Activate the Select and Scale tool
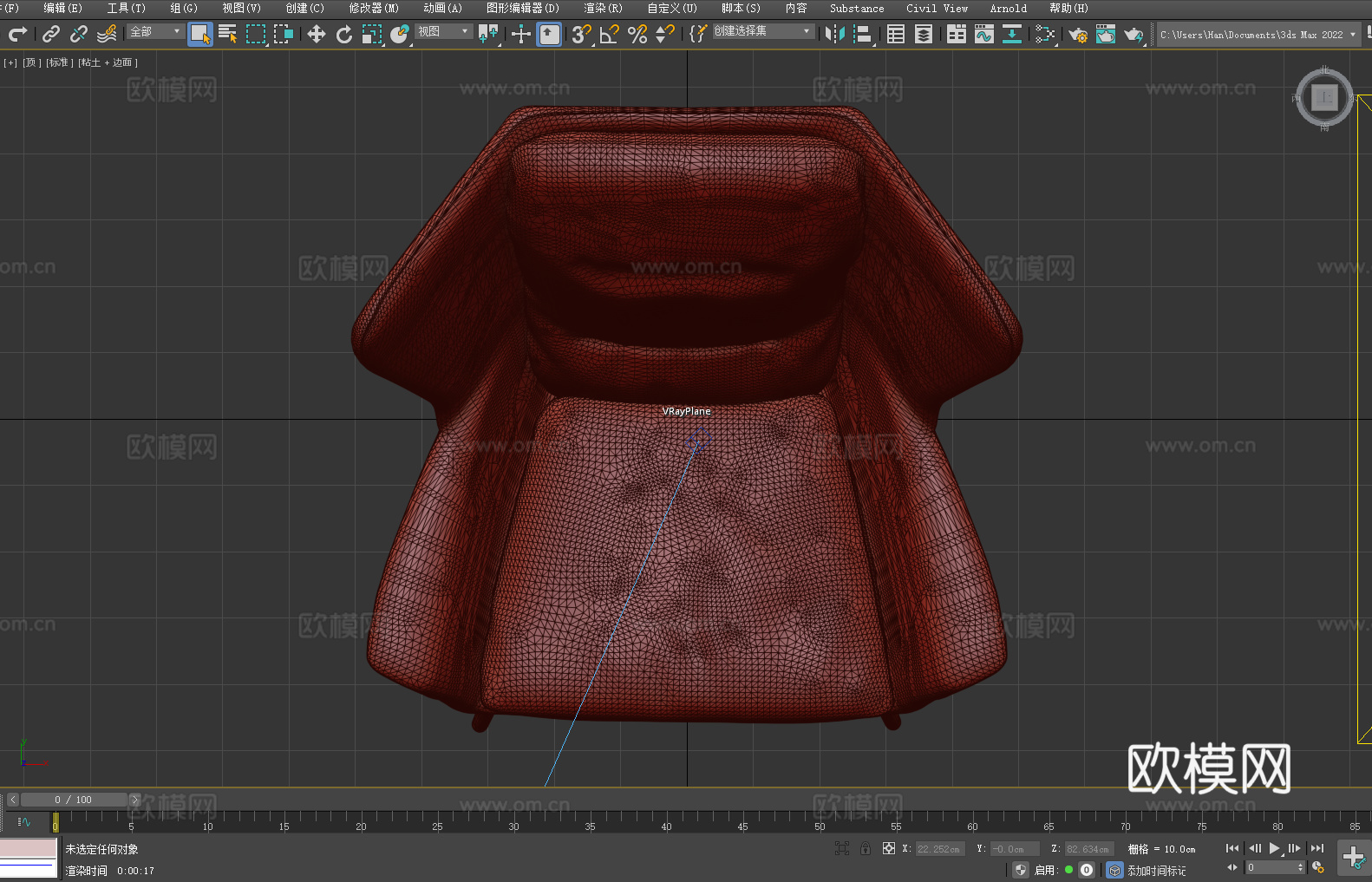Viewport: 1372px width, 882px height. click(x=372, y=34)
